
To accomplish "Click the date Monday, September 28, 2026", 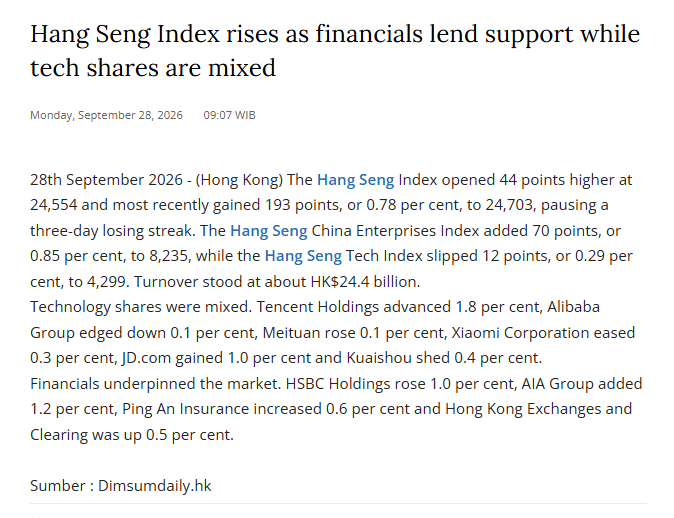I will 106,115.
